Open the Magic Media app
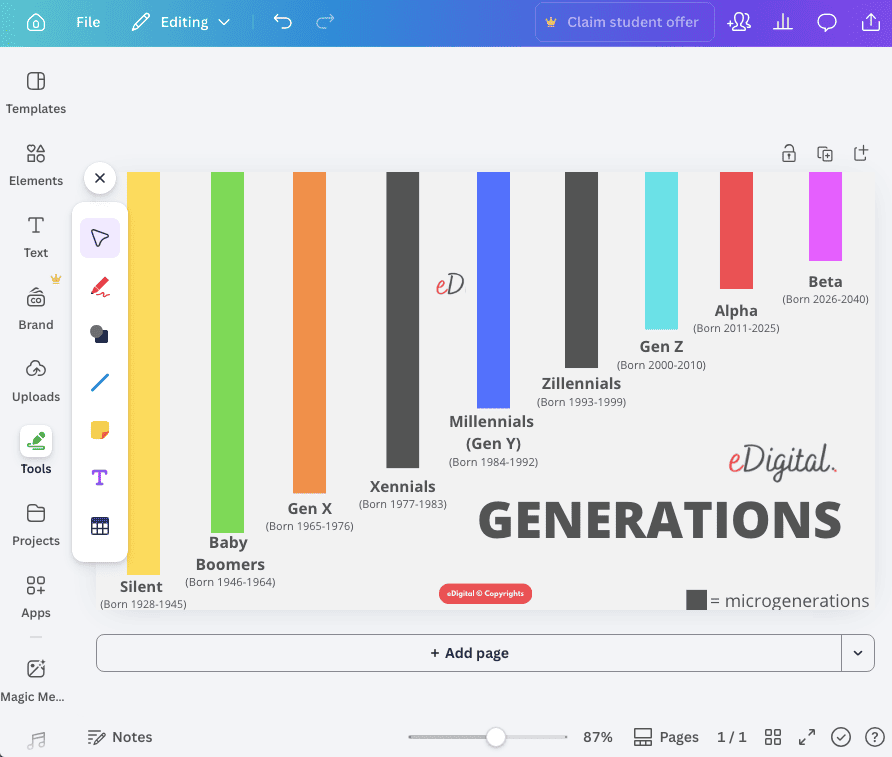The width and height of the screenshot is (892, 757). pos(34,681)
